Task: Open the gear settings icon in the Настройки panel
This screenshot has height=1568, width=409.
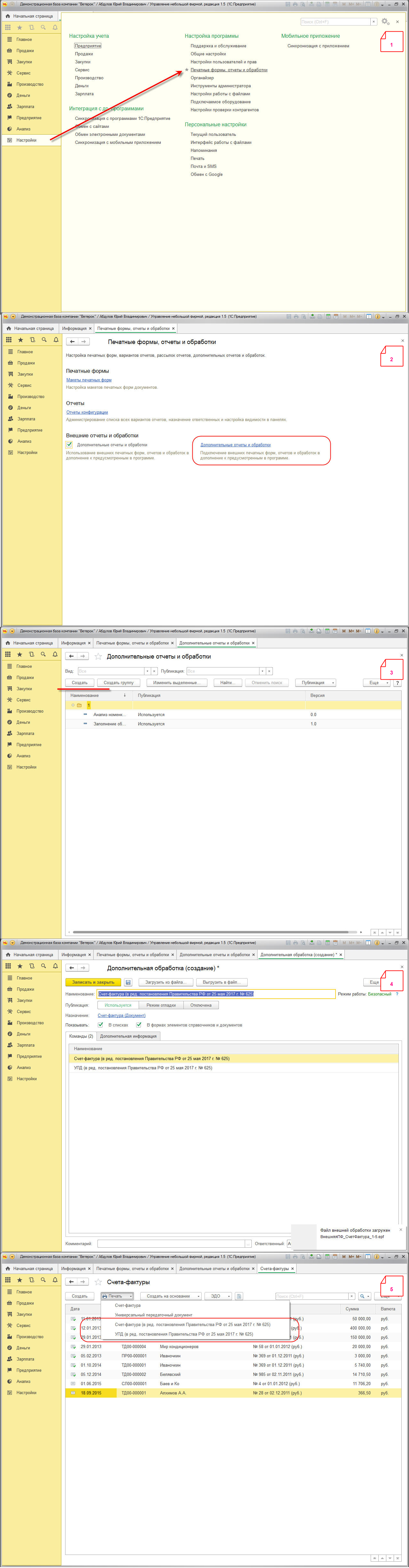Action: pyautogui.click(x=385, y=21)
